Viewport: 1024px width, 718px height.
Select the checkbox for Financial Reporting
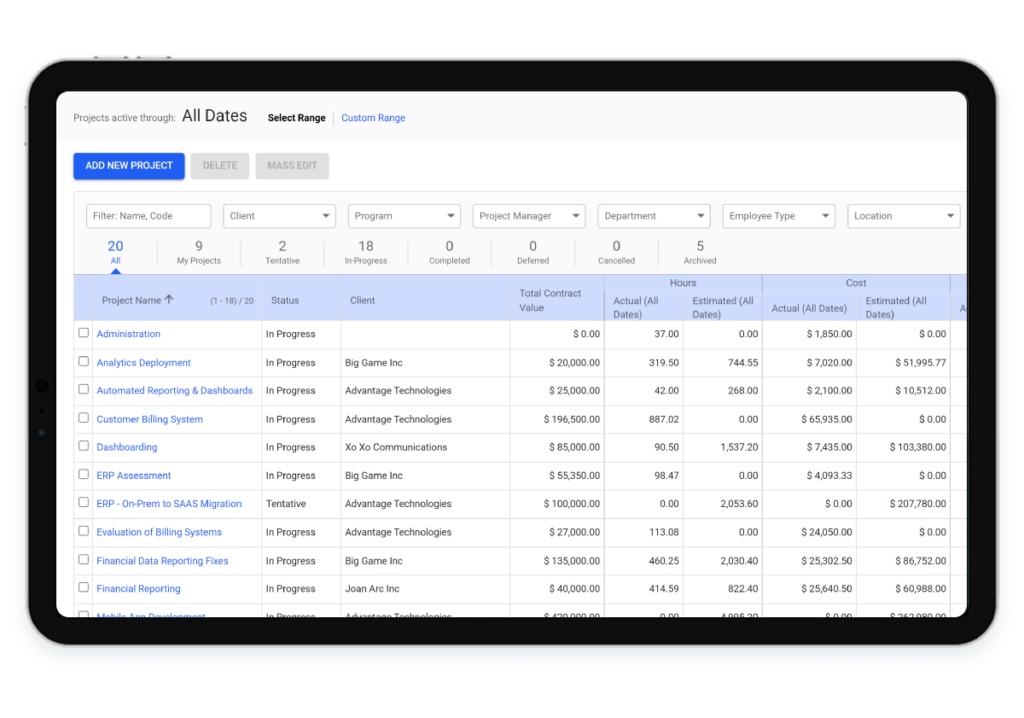[x=83, y=588]
